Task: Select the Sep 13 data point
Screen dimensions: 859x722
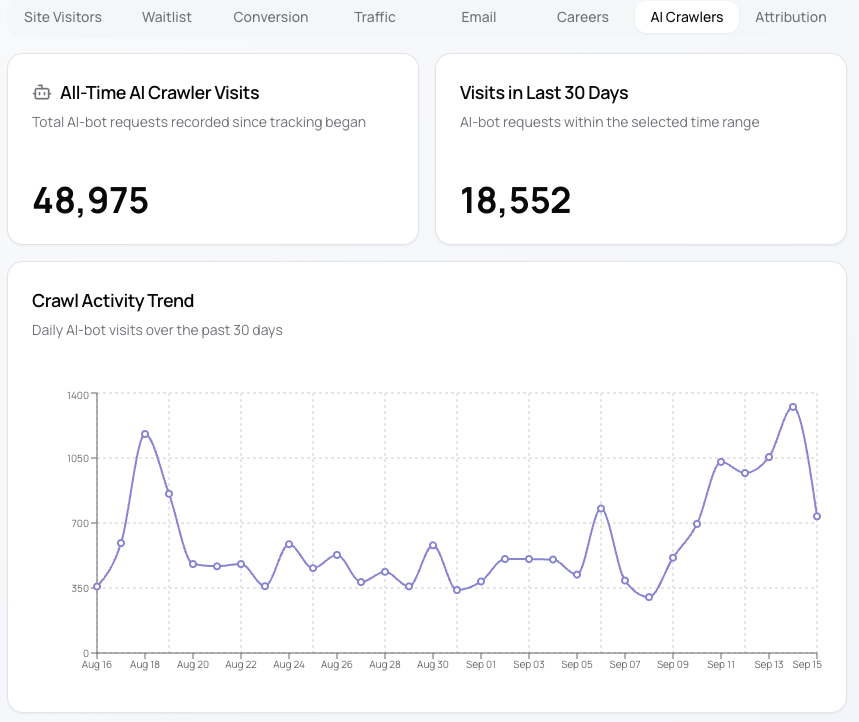Action: click(x=769, y=457)
